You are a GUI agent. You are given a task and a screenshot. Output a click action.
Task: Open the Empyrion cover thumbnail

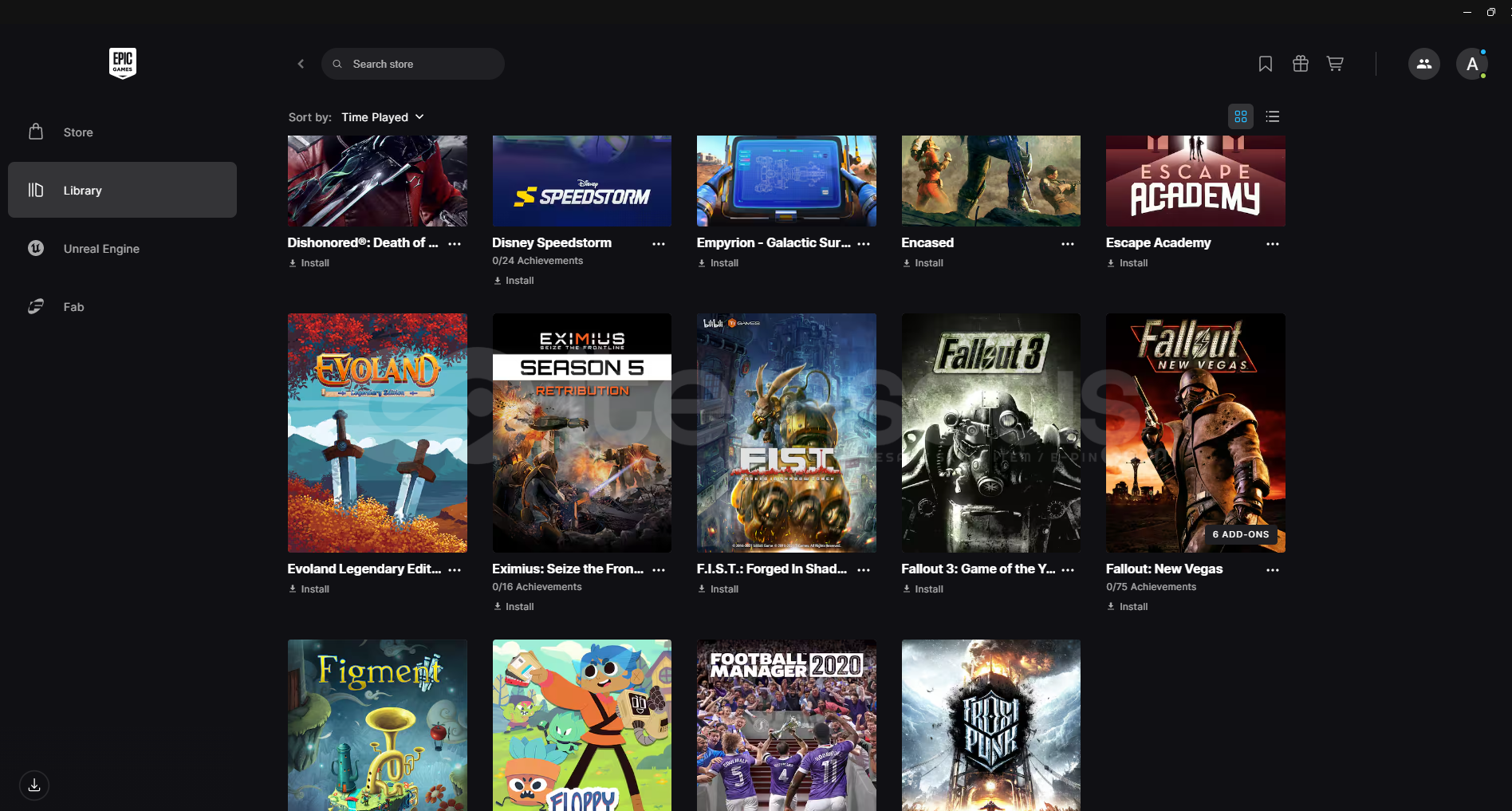[786, 181]
